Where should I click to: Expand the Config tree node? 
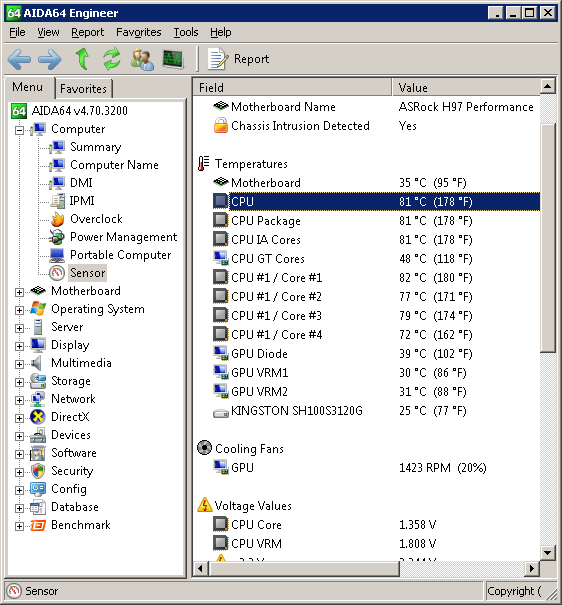[19, 490]
